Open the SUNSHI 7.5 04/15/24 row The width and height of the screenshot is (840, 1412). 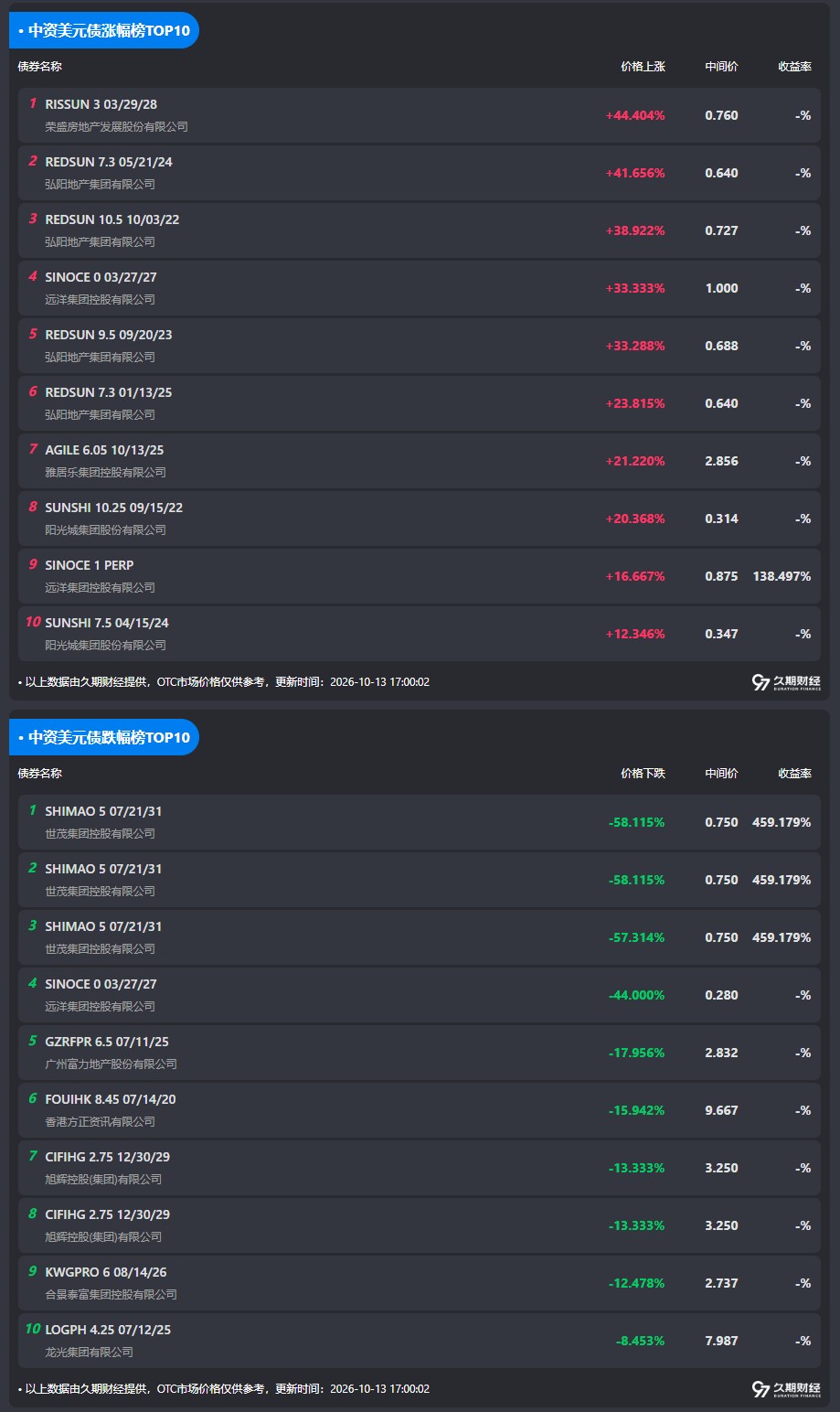coord(420,634)
